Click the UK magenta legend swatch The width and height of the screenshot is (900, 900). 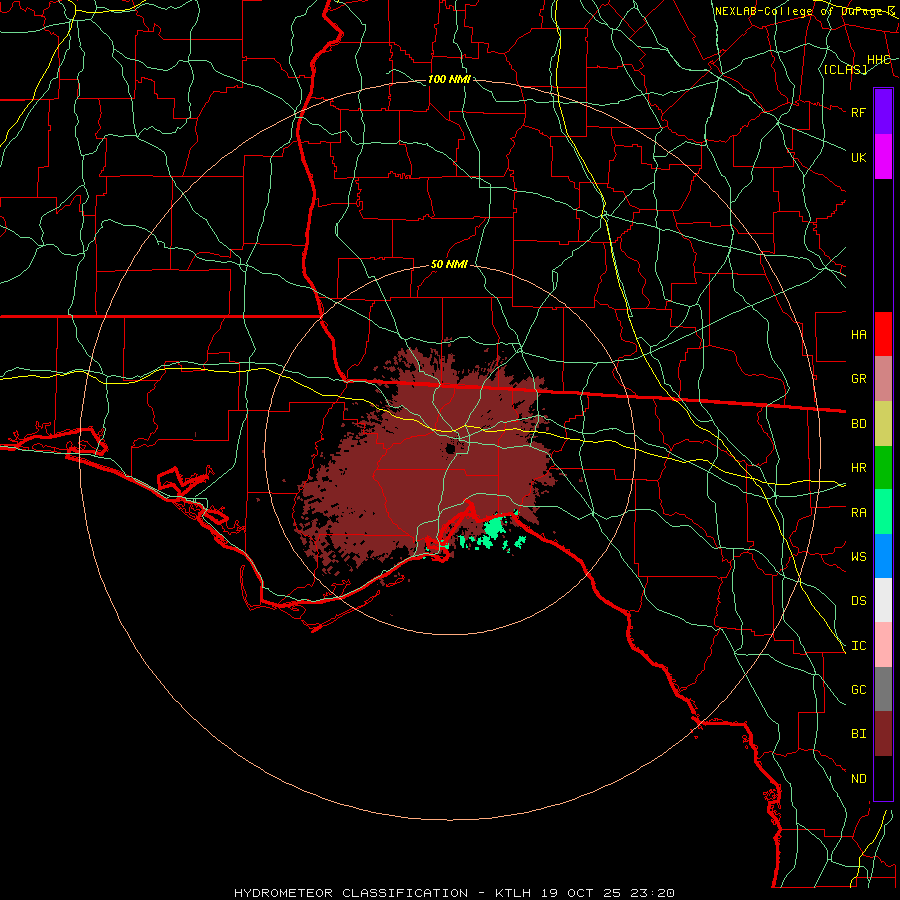coord(883,157)
